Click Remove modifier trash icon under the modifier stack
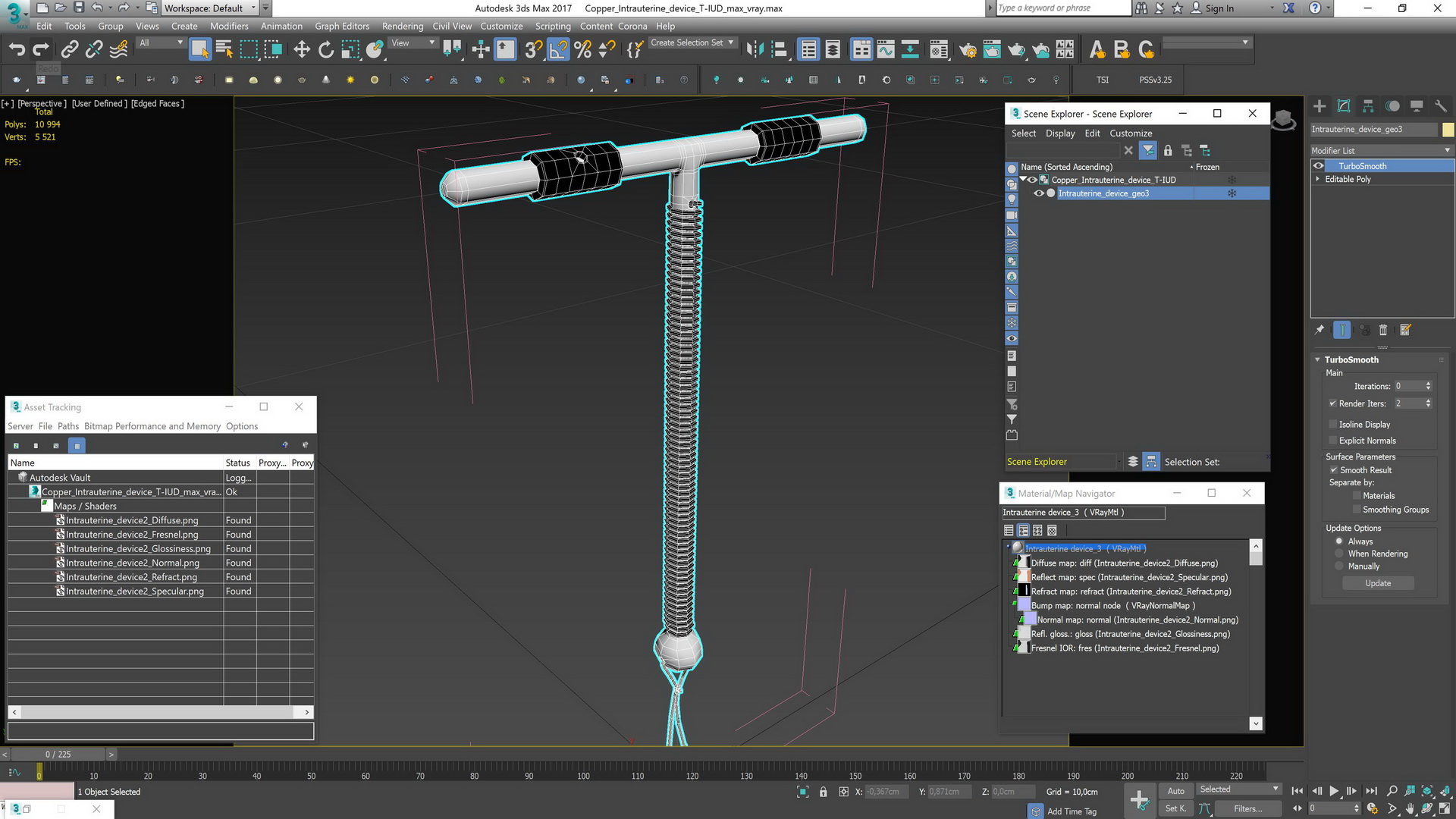This screenshot has width=1456, height=819. (x=1383, y=330)
